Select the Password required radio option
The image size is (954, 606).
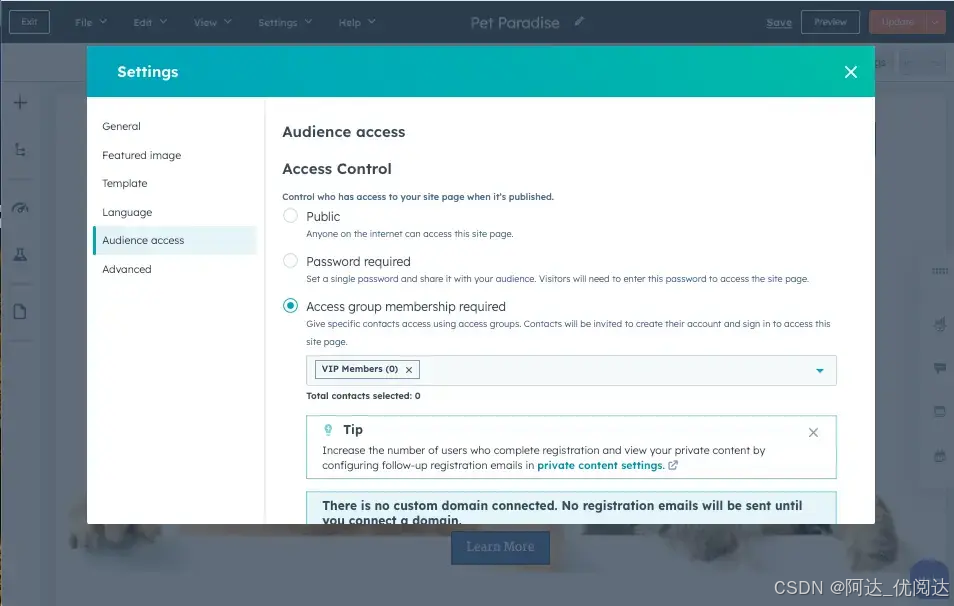(290, 260)
